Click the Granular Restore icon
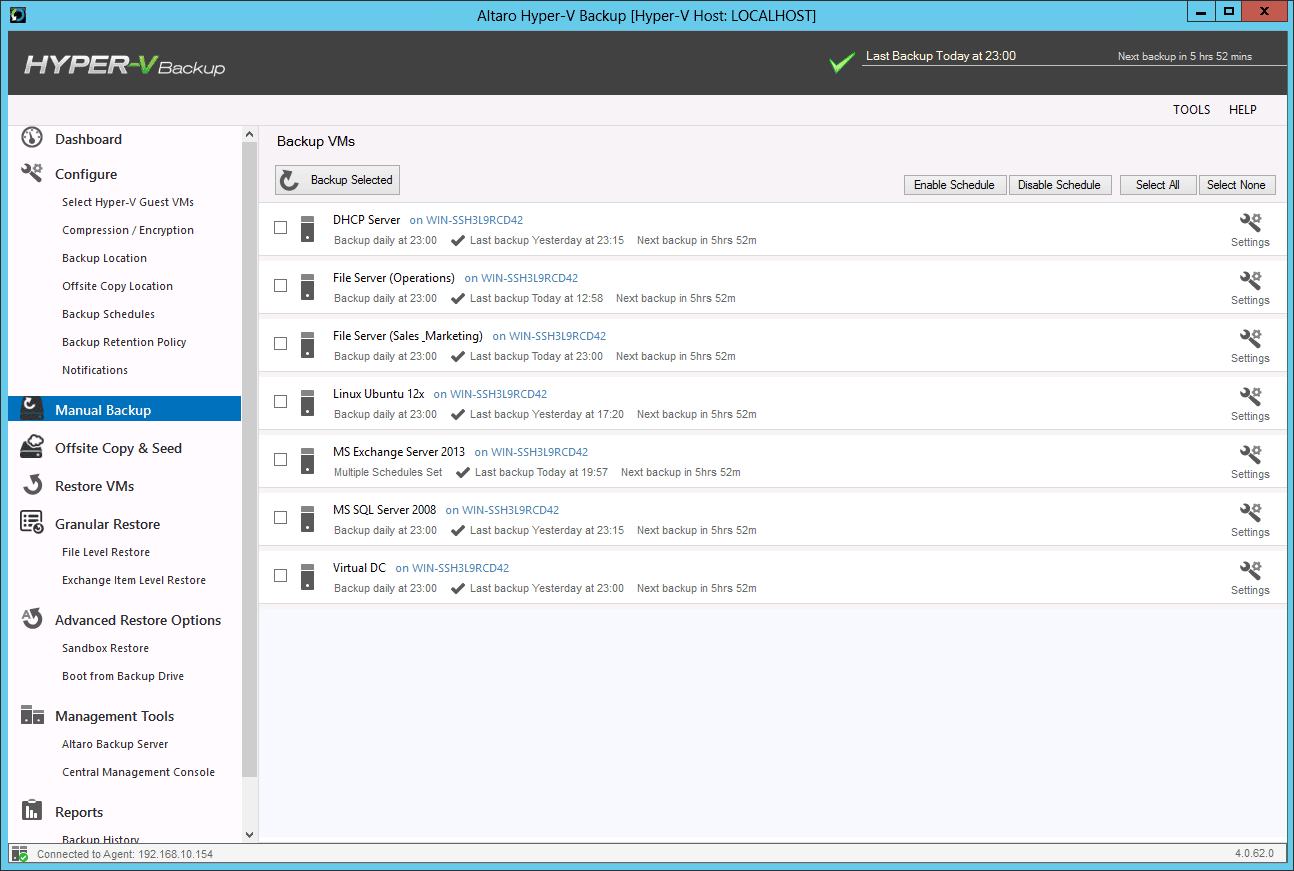Image resolution: width=1294 pixels, height=871 pixels. click(x=32, y=522)
